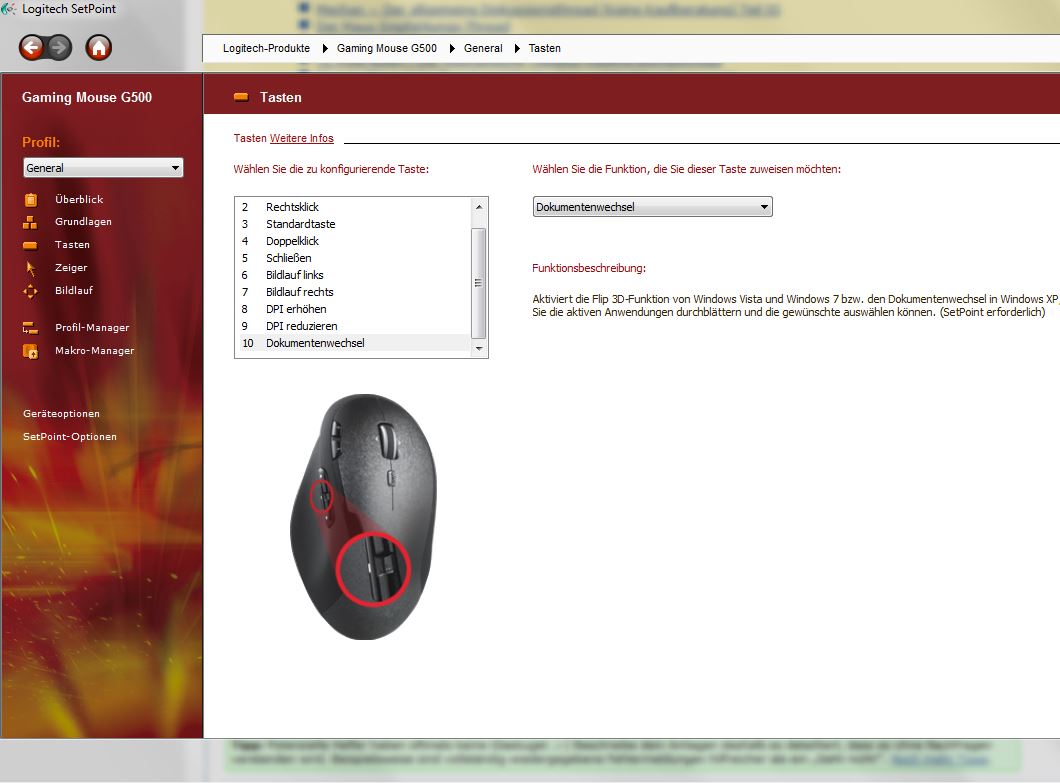Select button 10 Dokumentenwechsel in list
This screenshot has height=783, width=1060.
pos(354,343)
